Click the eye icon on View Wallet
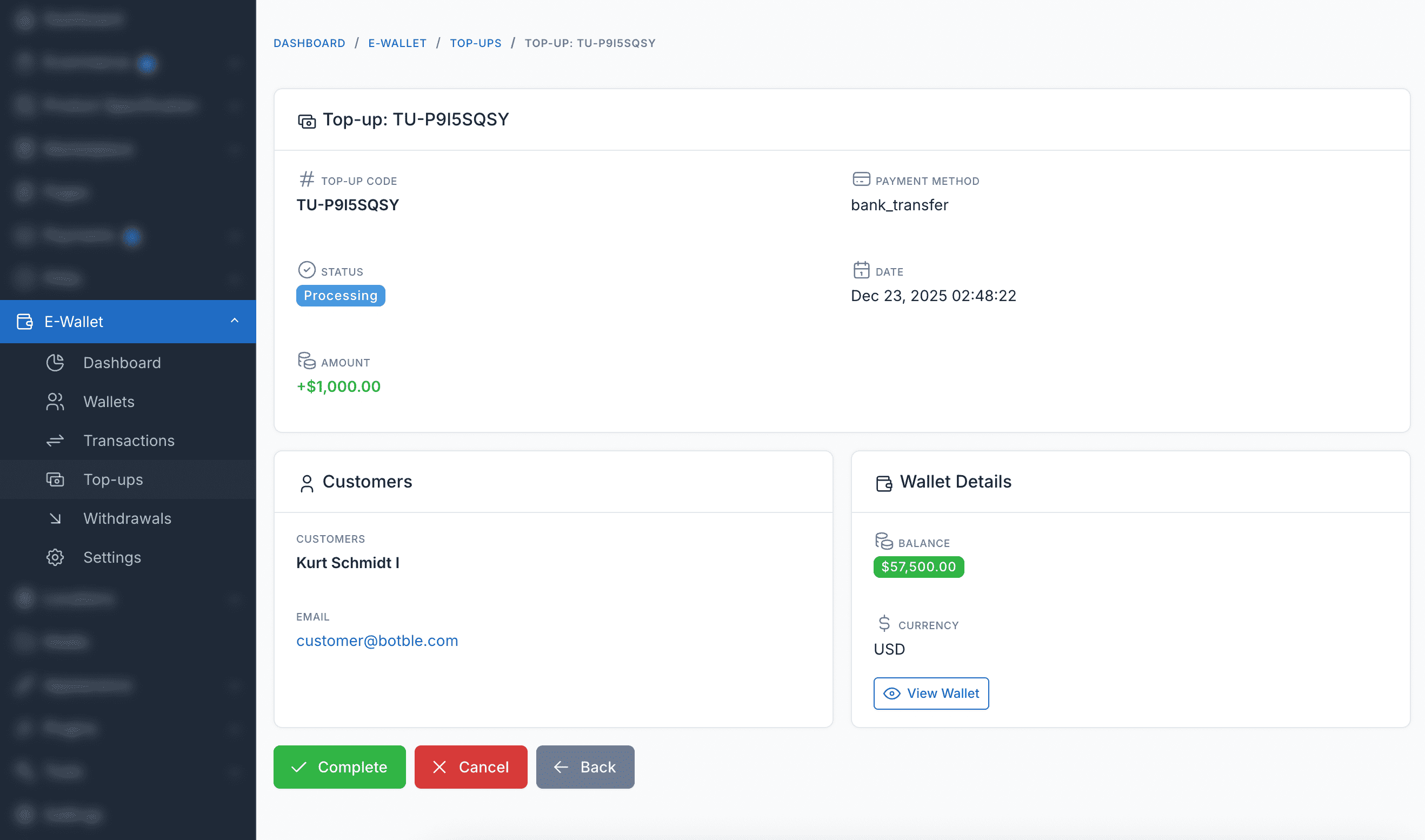The height and width of the screenshot is (840, 1425). pos(892,693)
